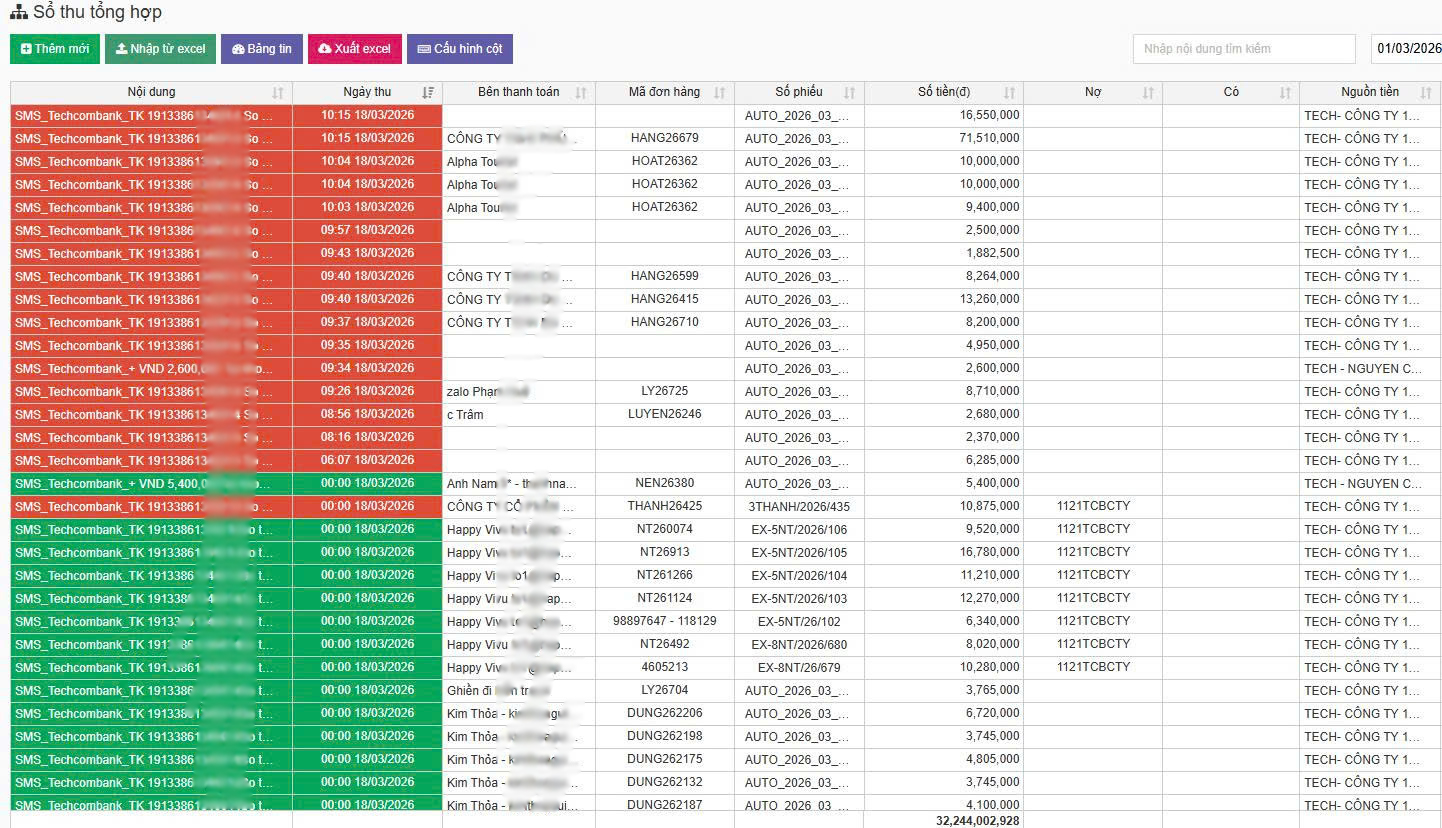Open the date filter starting 01/03/2026
The height and width of the screenshot is (828, 1442).
coord(1408,49)
